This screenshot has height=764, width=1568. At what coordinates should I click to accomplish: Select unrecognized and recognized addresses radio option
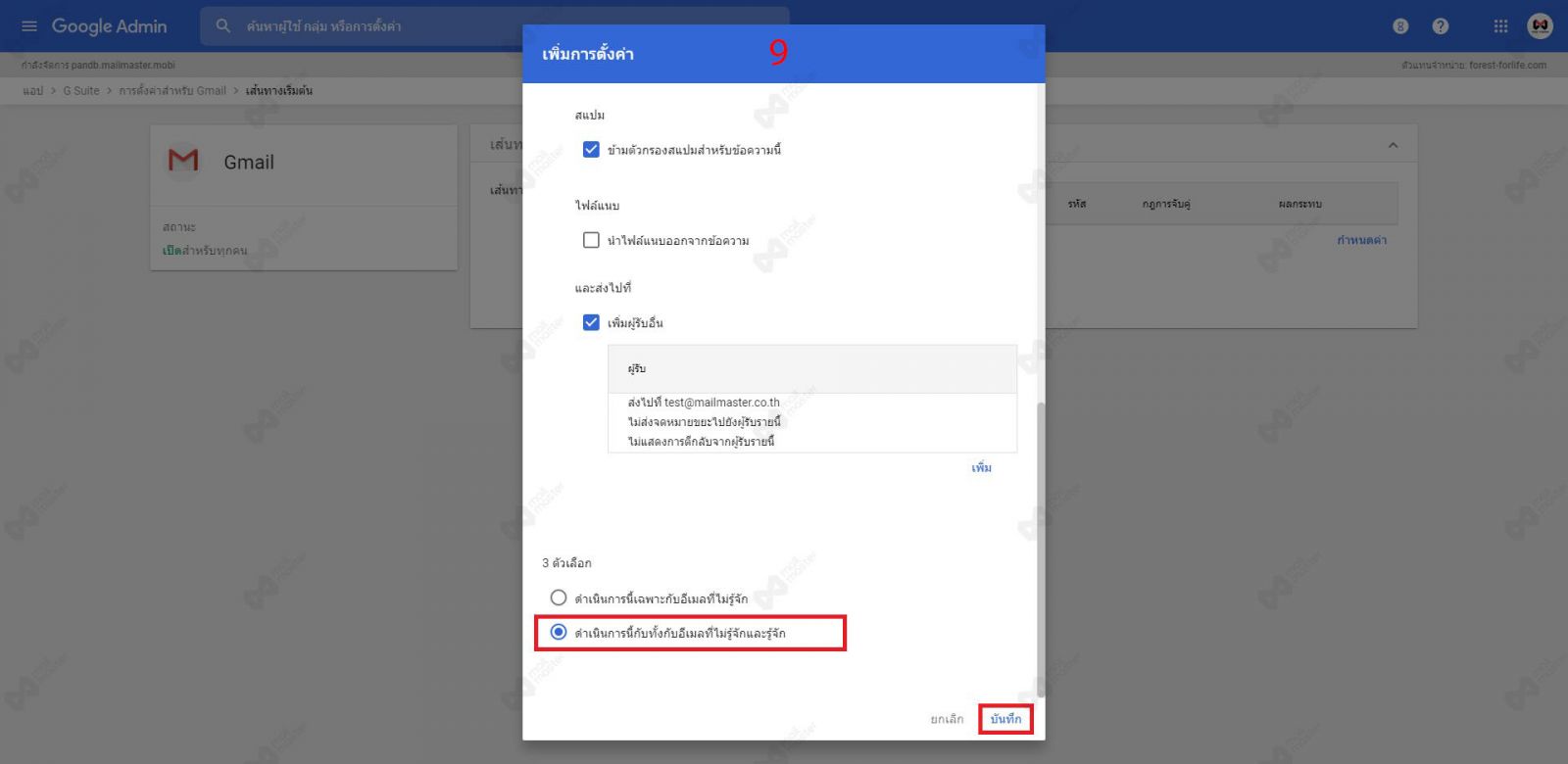coord(559,633)
